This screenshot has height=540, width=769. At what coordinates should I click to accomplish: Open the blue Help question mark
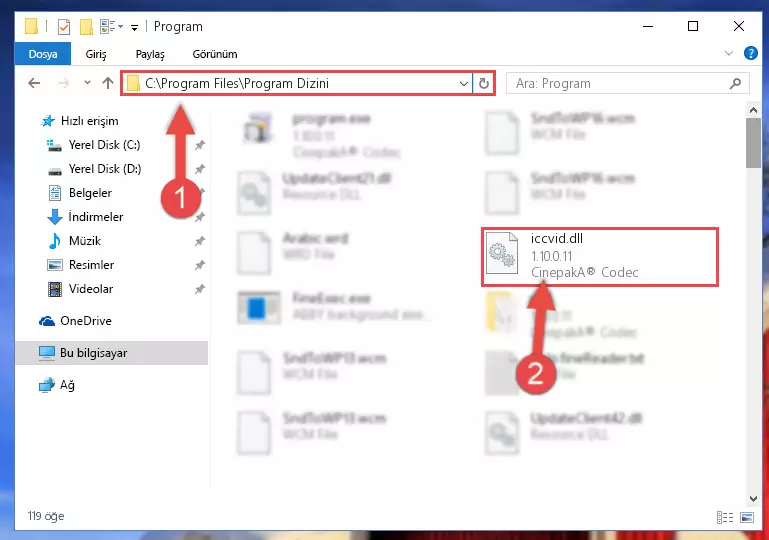[x=750, y=53]
